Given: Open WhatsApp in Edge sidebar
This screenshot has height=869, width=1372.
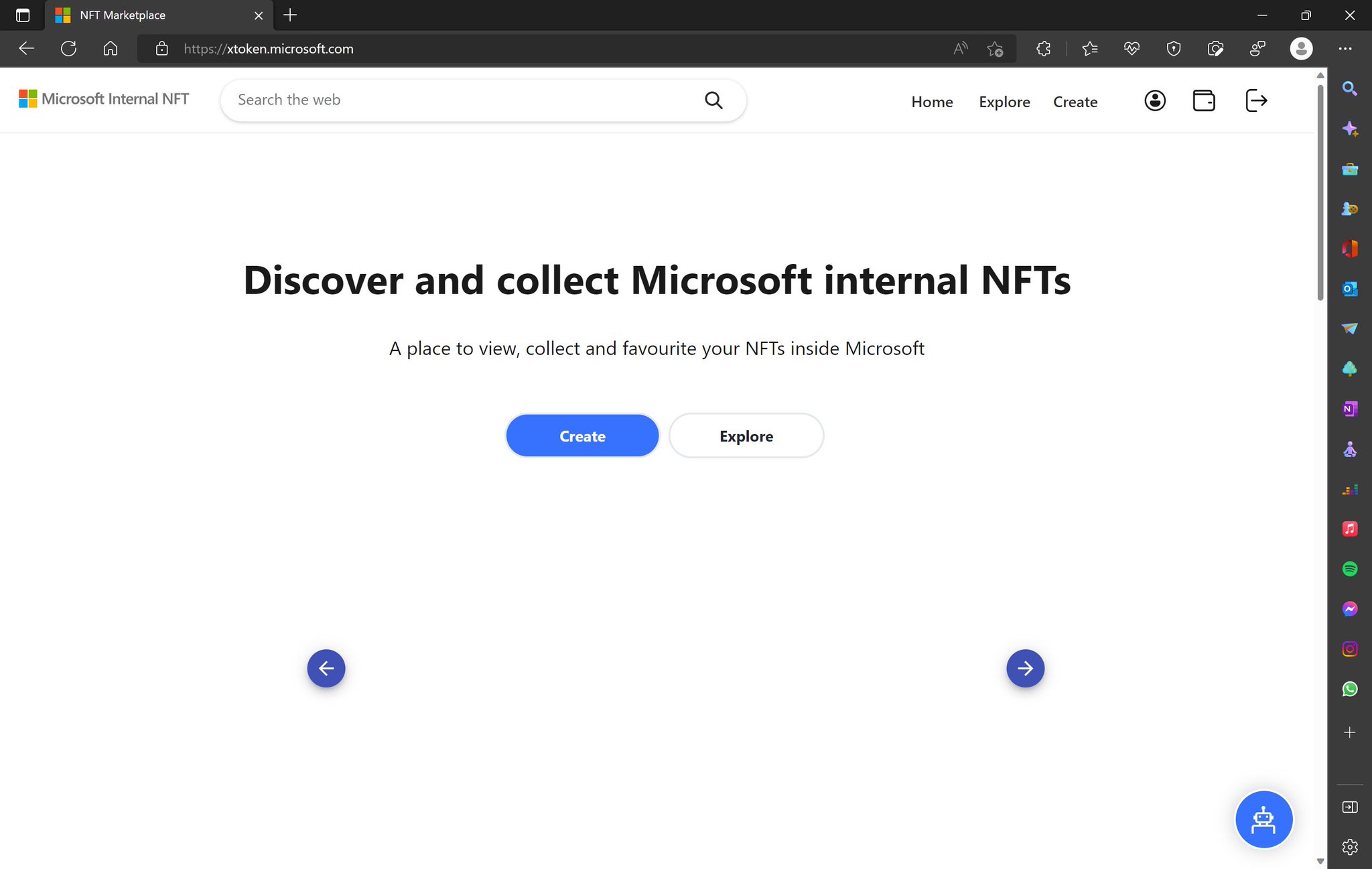Looking at the screenshot, I should click(1349, 689).
